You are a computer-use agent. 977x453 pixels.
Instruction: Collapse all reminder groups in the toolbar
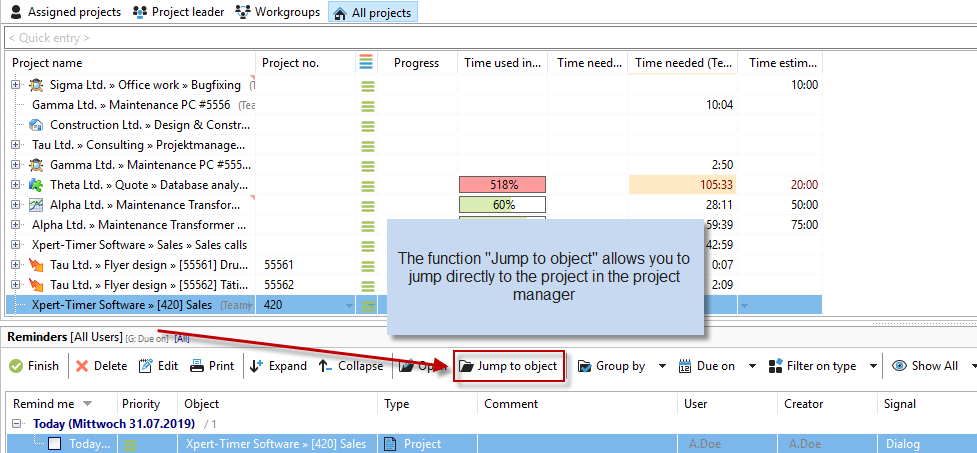tap(350, 366)
